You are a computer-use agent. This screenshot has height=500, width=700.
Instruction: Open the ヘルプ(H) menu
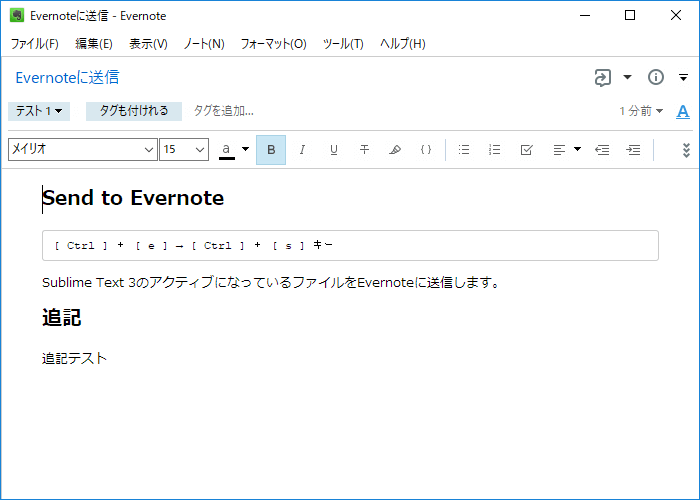tap(403, 44)
